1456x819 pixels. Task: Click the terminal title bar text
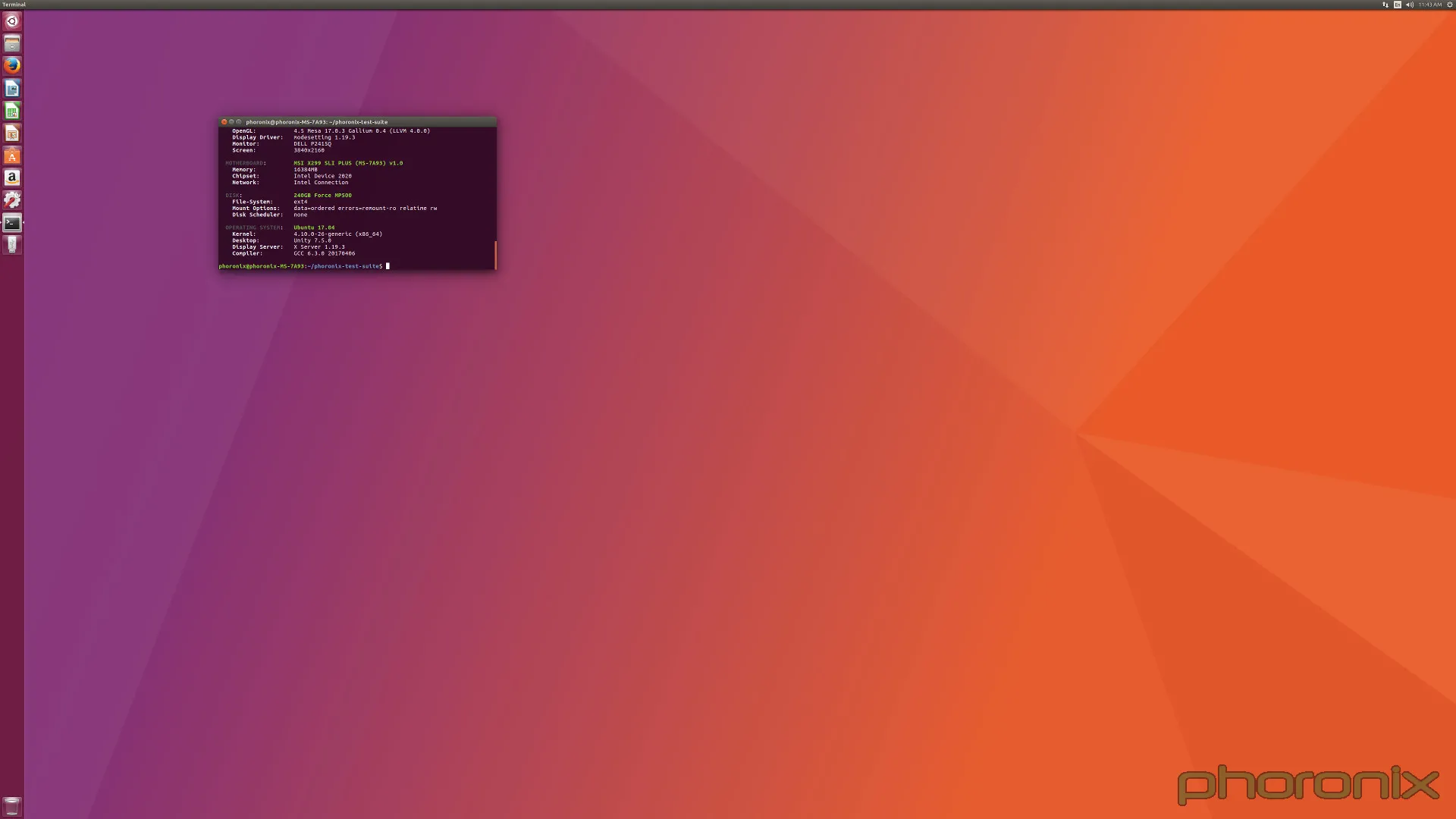point(317,122)
